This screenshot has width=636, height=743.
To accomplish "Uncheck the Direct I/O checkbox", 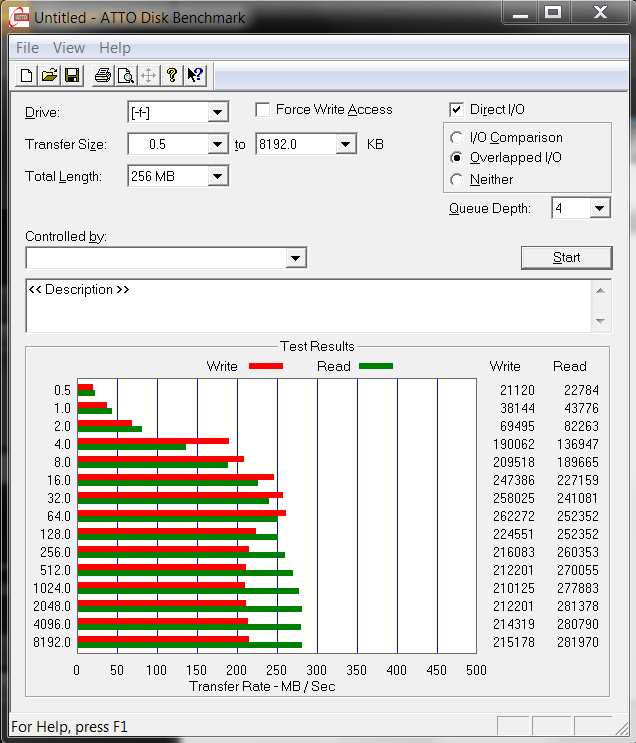I will click(457, 110).
